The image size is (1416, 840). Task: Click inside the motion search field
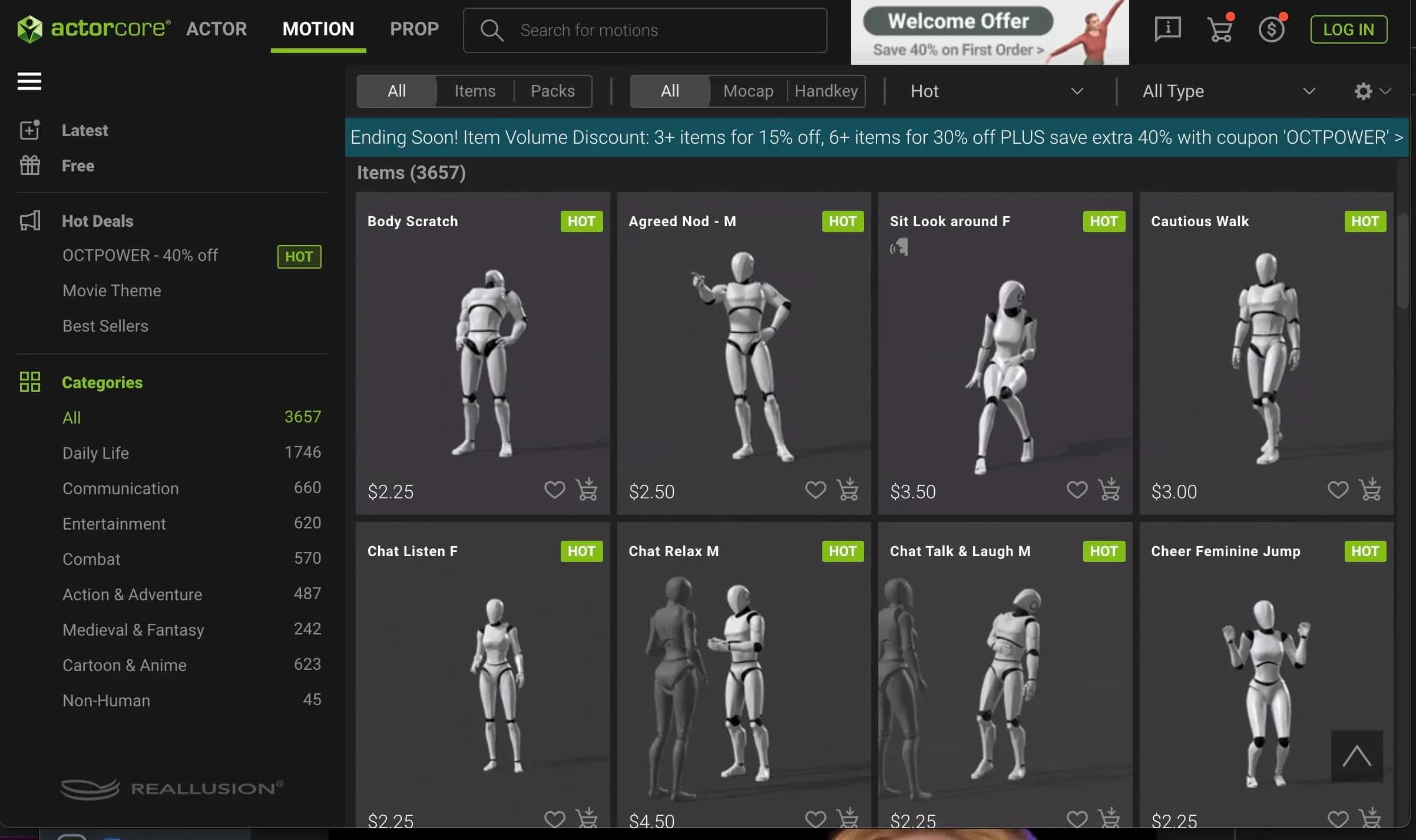click(x=642, y=29)
